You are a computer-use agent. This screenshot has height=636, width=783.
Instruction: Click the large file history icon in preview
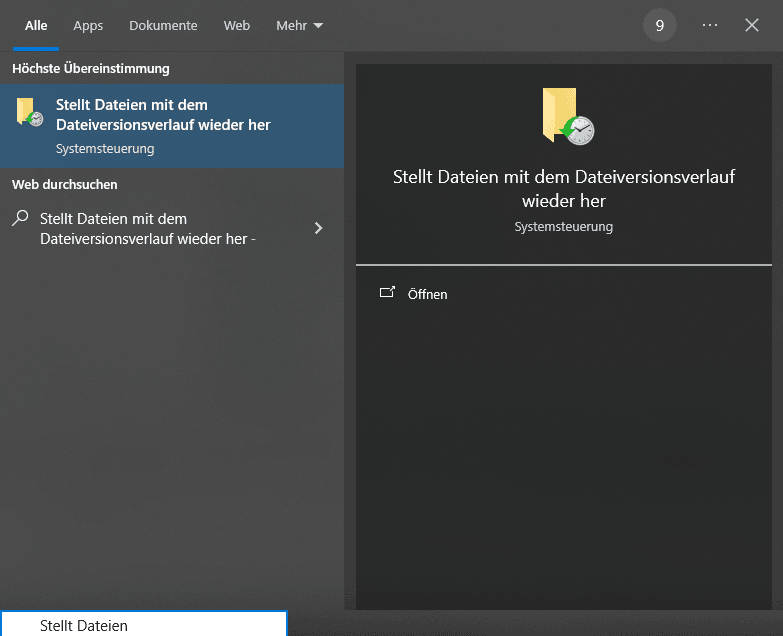point(568,116)
